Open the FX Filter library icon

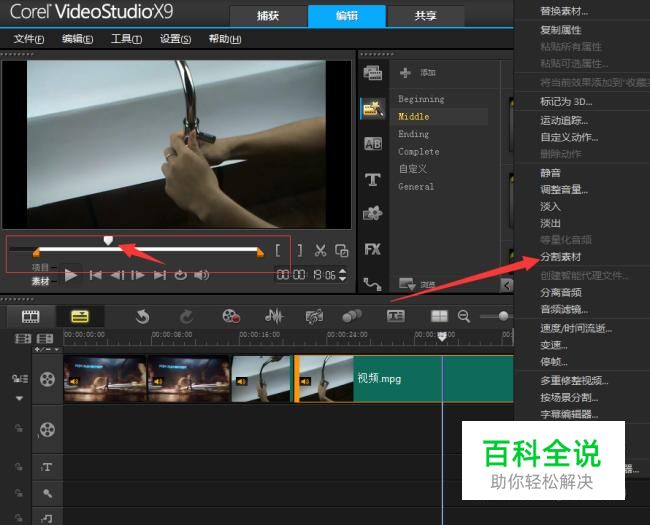[x=373, y=249]
